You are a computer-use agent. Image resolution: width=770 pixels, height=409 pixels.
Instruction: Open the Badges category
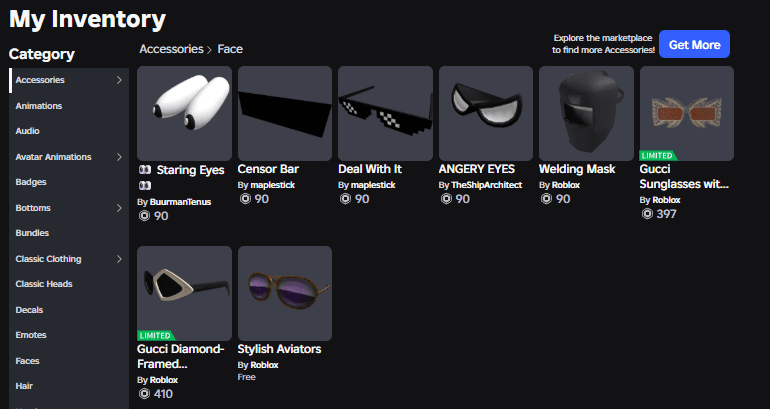click(x=31, y=182)
